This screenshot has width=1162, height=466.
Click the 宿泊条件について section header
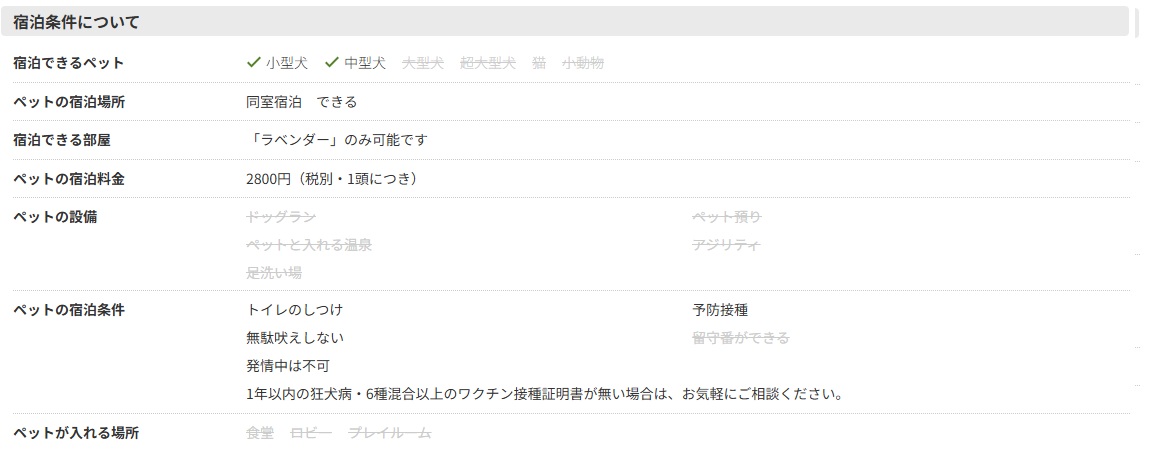coord(77,21)
